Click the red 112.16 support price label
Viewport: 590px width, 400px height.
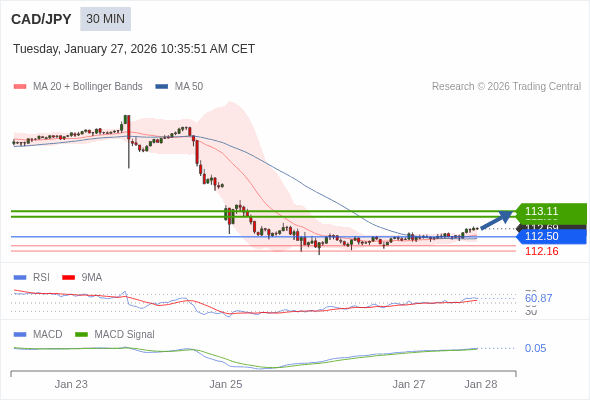(x=542, y=251)
